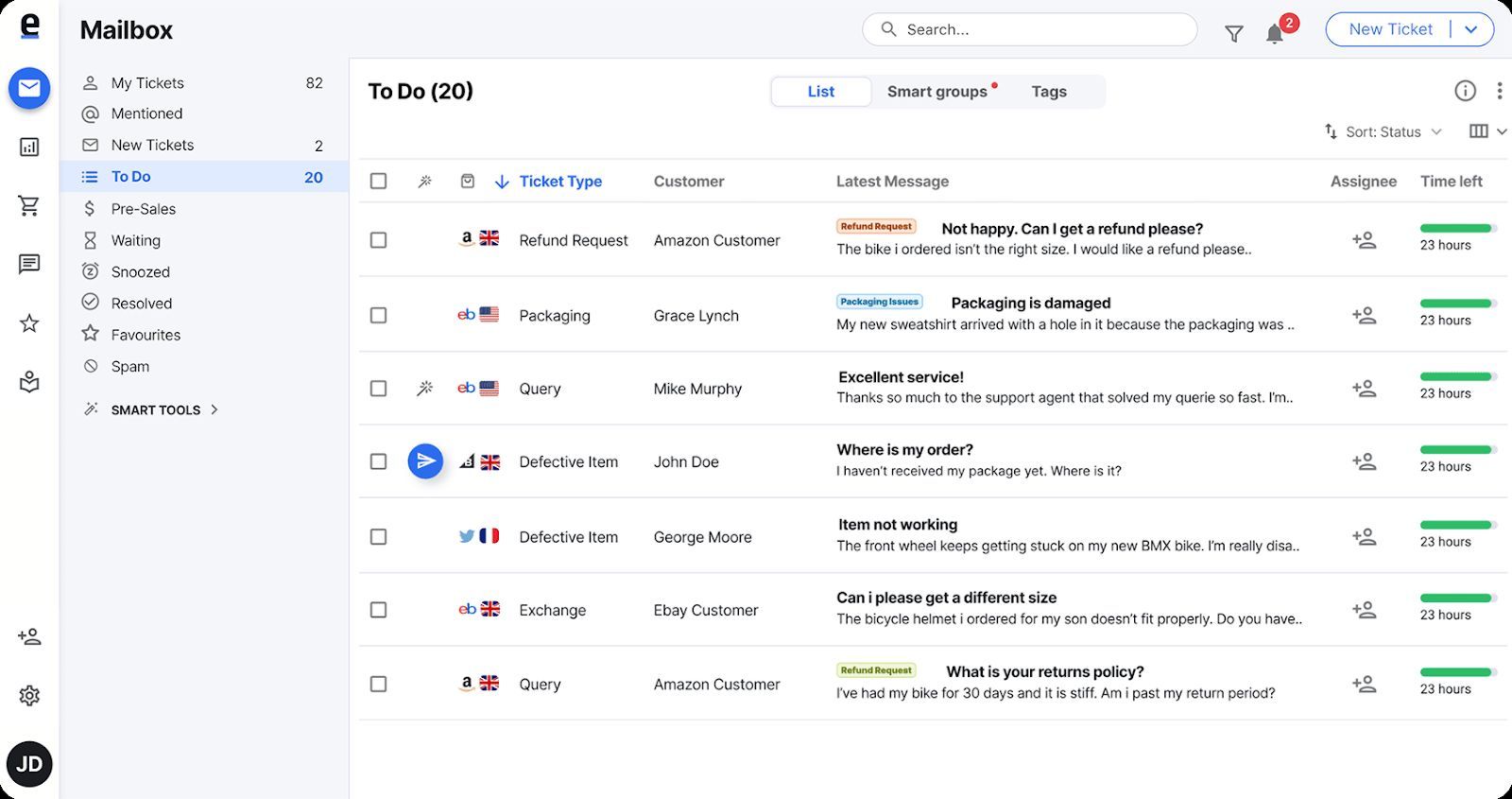1512x799 pixels.
Task: Click the info circle icon
Action: tap(1465, 91)
